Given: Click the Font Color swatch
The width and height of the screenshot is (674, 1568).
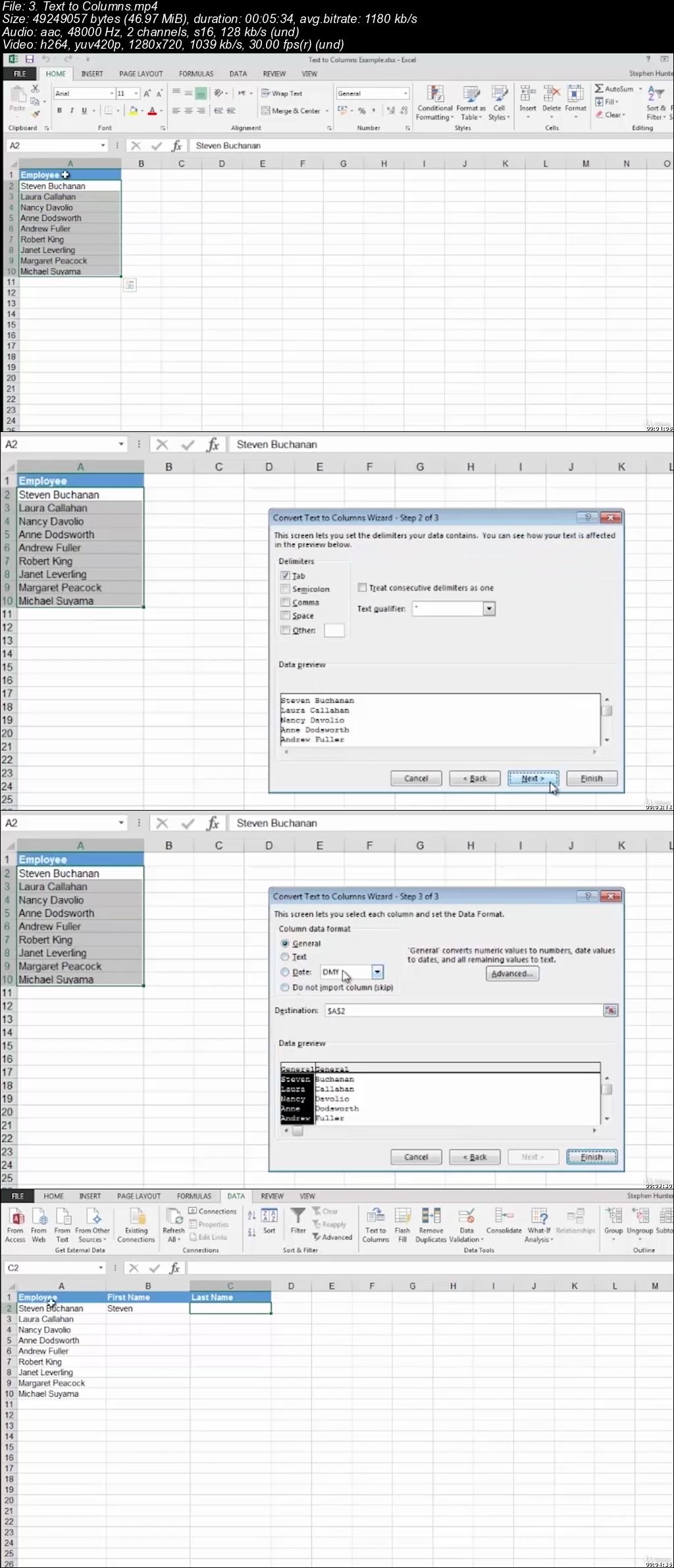Looking at the screenshot, I should pyautogui.click(x=152, y=111).
